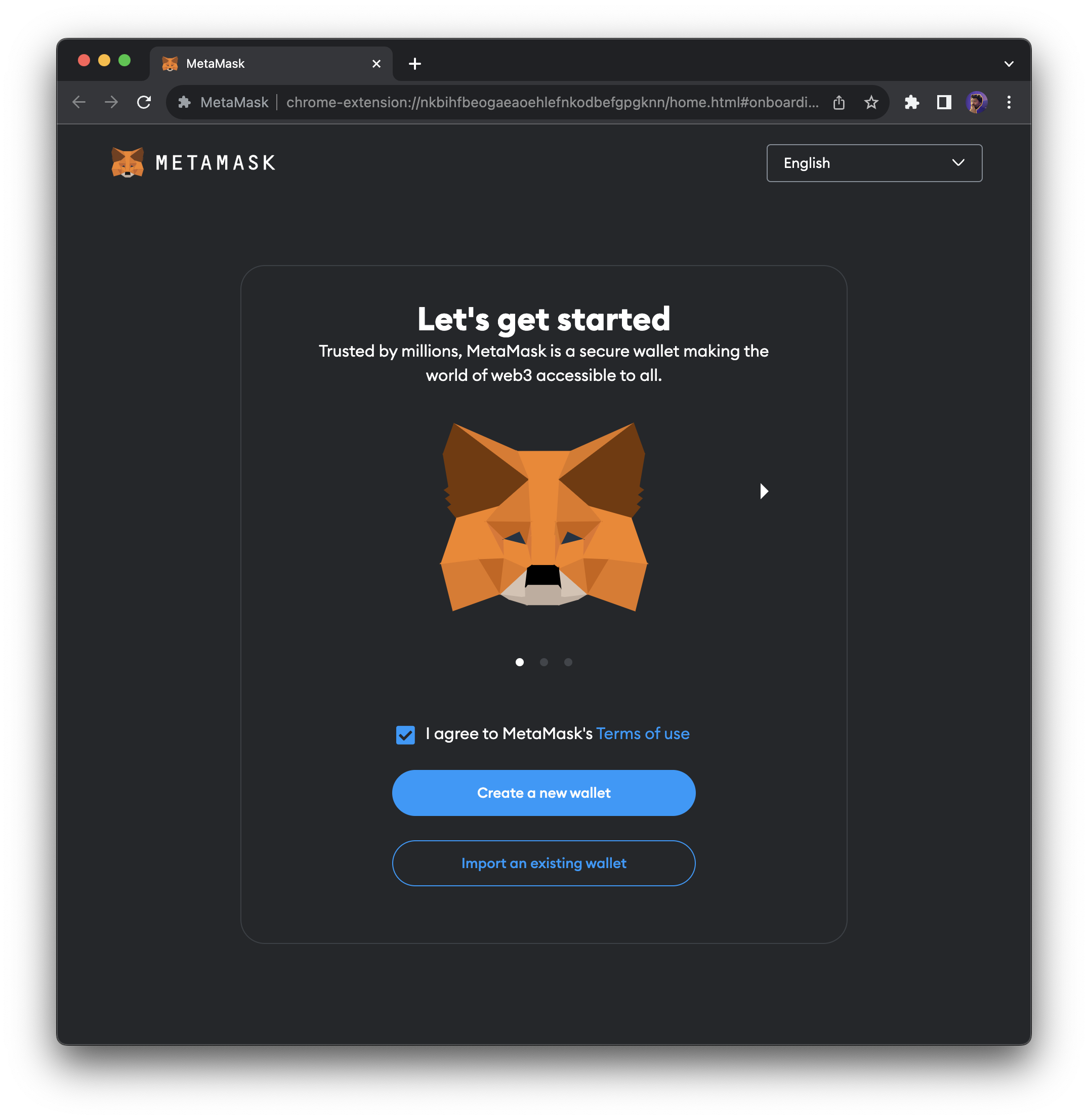Open MetaMask Terms of use link
The height and width of the screenshot is (1120, 1088).
(642, 734)
